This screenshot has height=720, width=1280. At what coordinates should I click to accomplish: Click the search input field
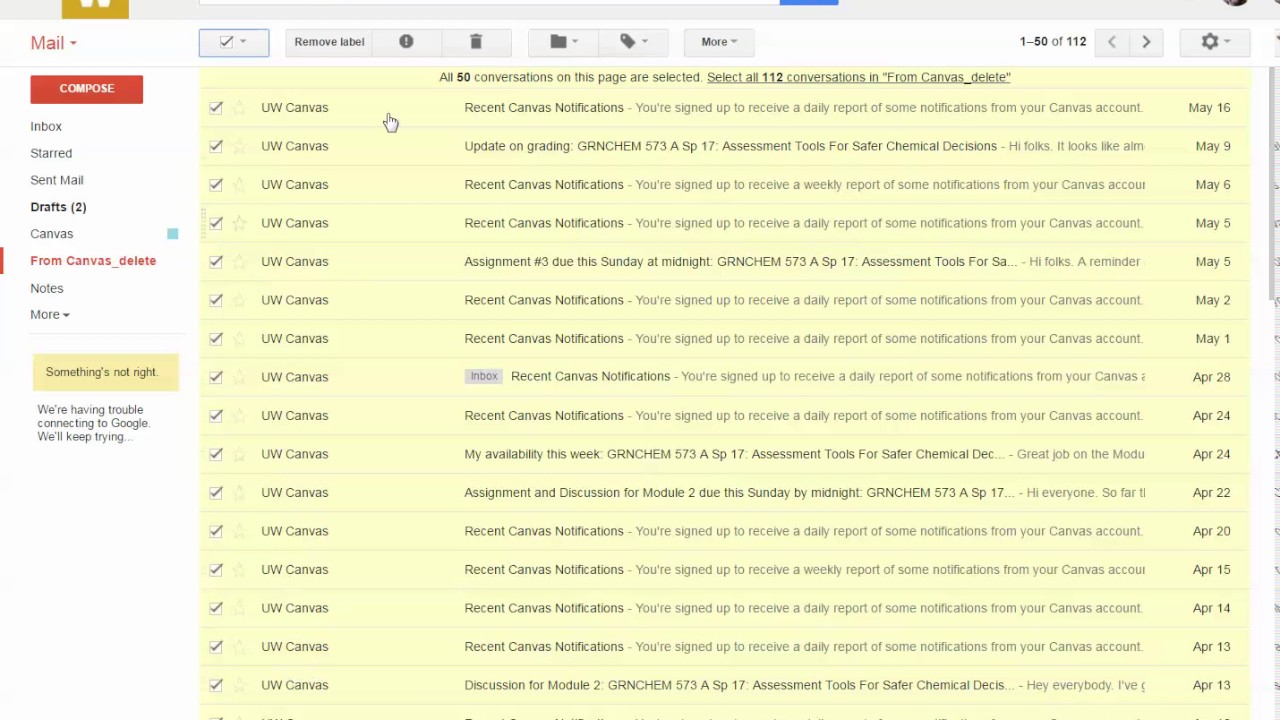tap(489, 2)
